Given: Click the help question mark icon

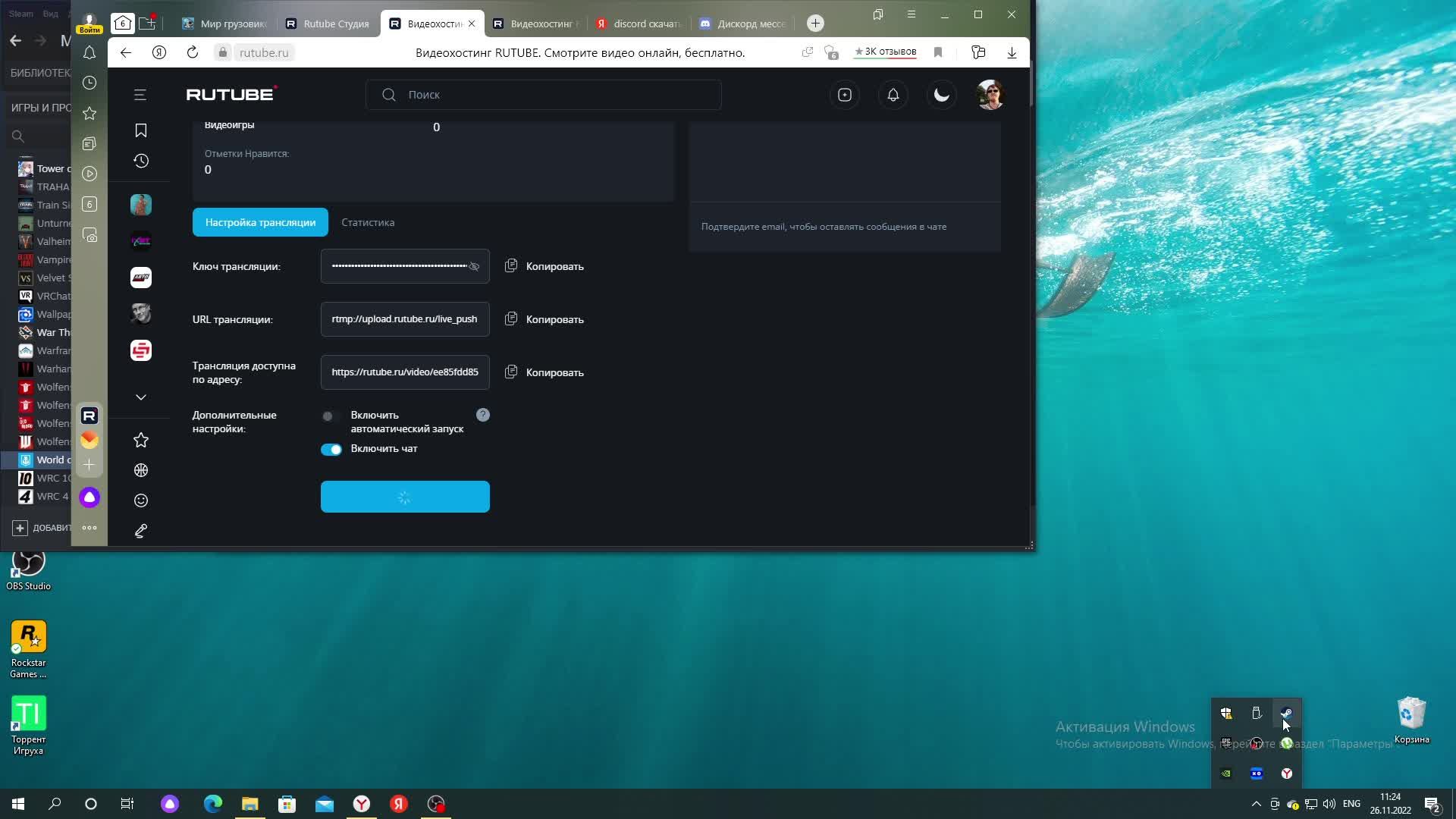Looking at the screenshot, I should [483, 415].
